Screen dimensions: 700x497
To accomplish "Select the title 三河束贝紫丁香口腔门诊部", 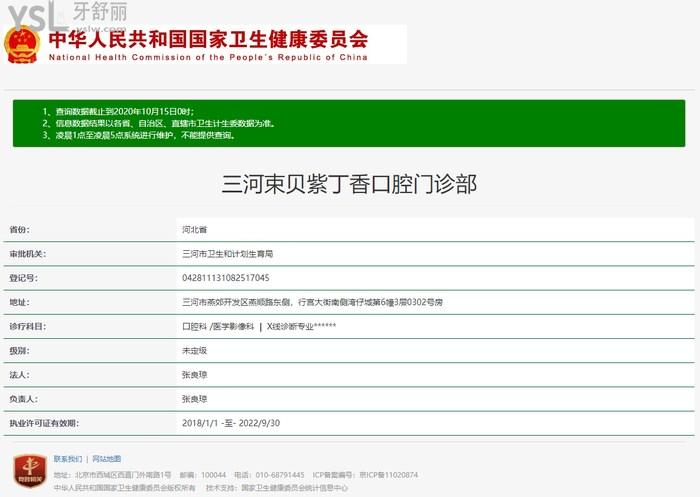I will tap(350, 184).
